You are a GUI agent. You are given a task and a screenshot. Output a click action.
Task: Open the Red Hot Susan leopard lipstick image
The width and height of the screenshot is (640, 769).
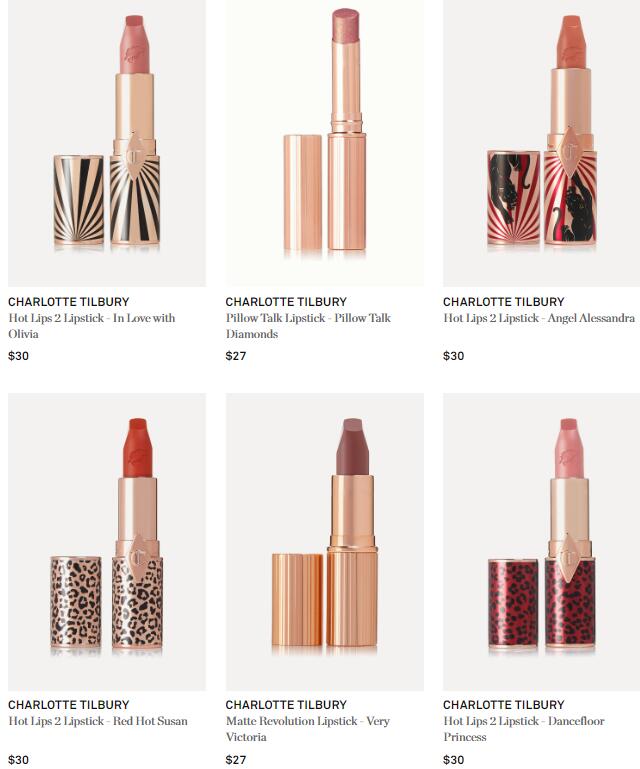(x=107, y=541)
